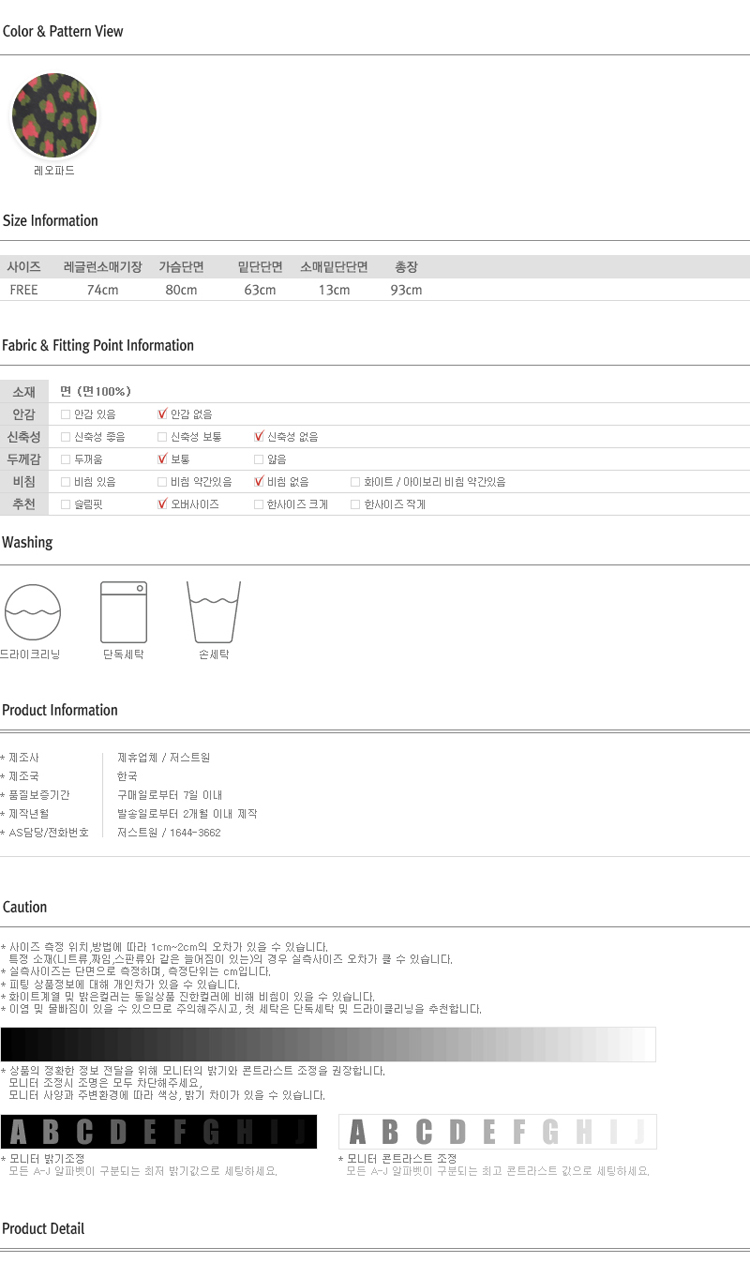
Task: Click the dry cleaning wash icon
Action: (x=33, y=611)
